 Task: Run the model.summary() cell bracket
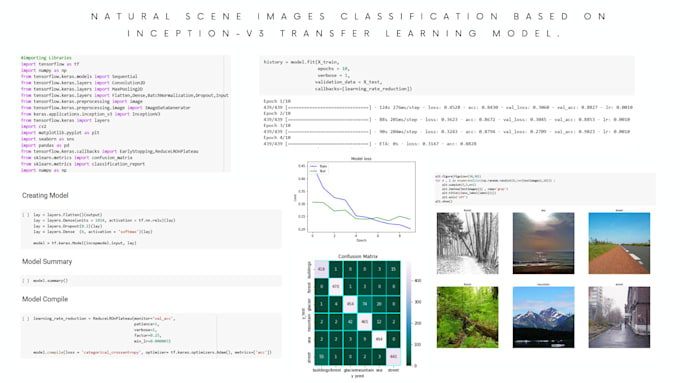click(x=26, y=281)
